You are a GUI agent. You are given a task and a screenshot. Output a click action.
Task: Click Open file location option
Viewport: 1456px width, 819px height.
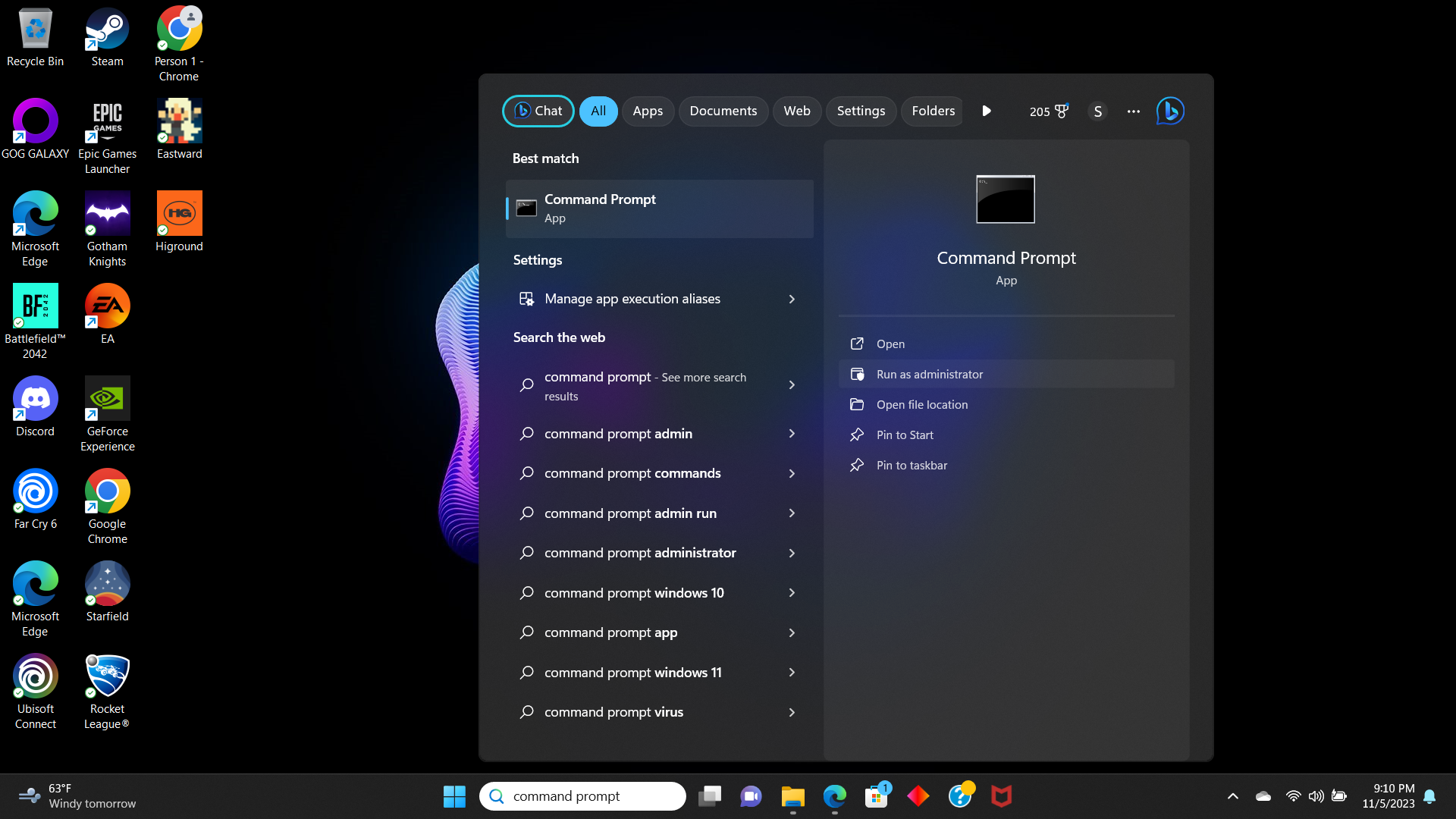(x=923, y=404)
